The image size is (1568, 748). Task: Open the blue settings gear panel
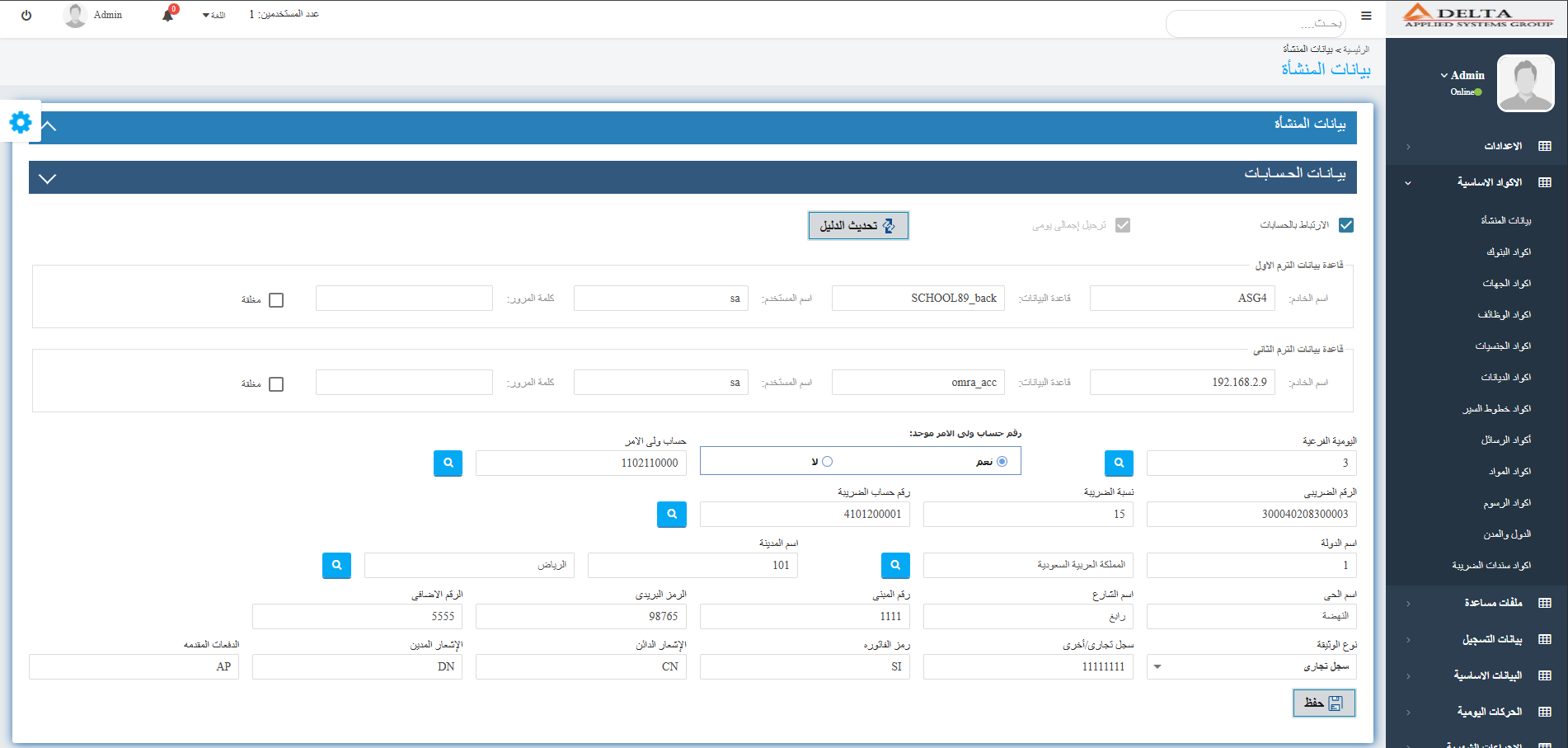(21, 122)
